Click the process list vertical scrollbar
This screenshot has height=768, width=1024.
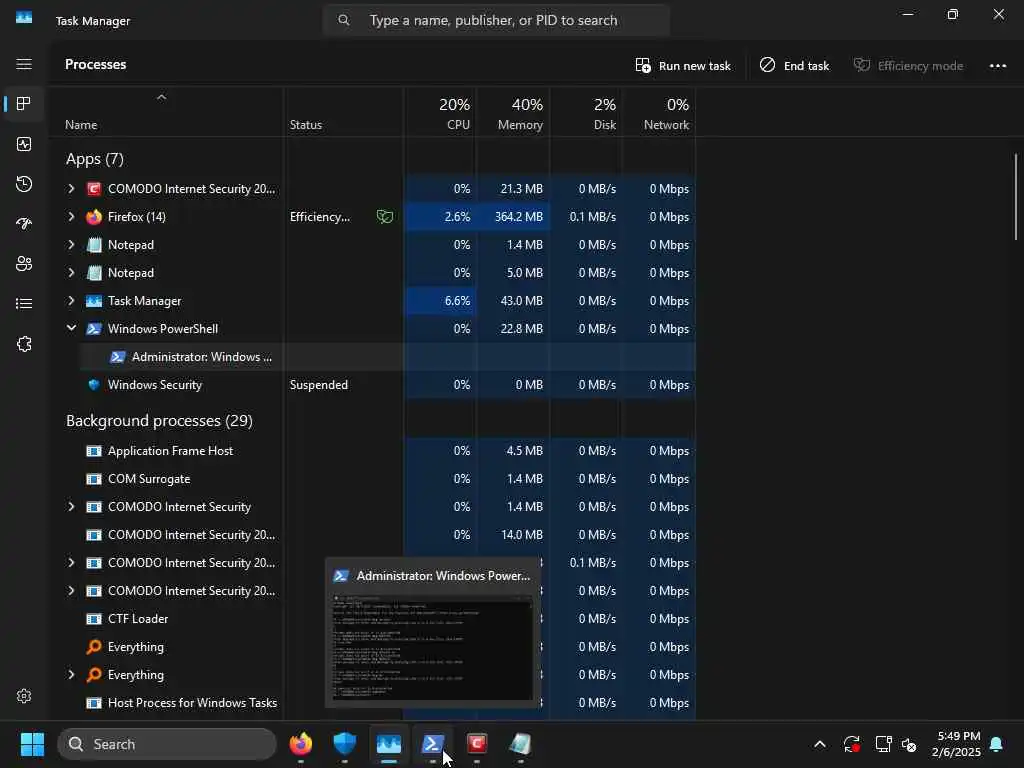coord(1016,196)
